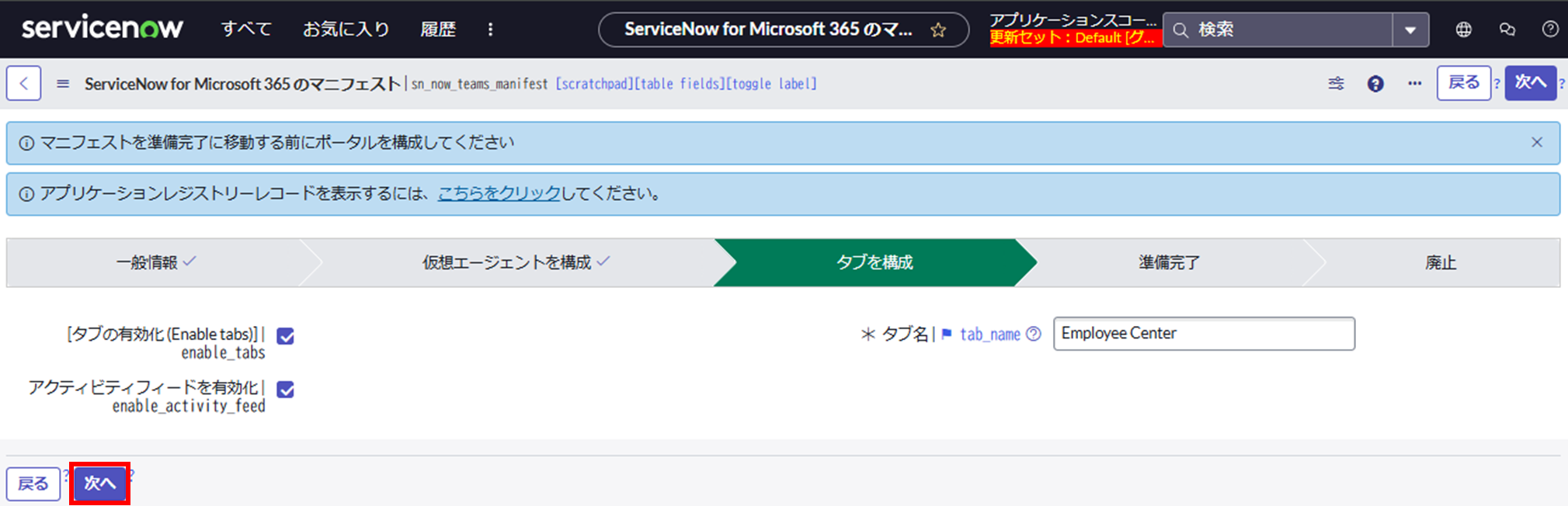This screenshot has width=1568, height=506.
Task: Click the [table fields] debug tag
Action: point(680,84)
